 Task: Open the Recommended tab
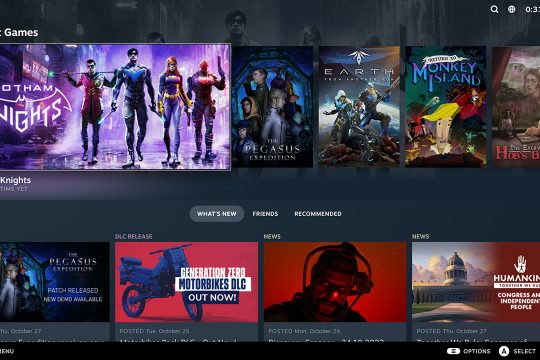[318, 214]
